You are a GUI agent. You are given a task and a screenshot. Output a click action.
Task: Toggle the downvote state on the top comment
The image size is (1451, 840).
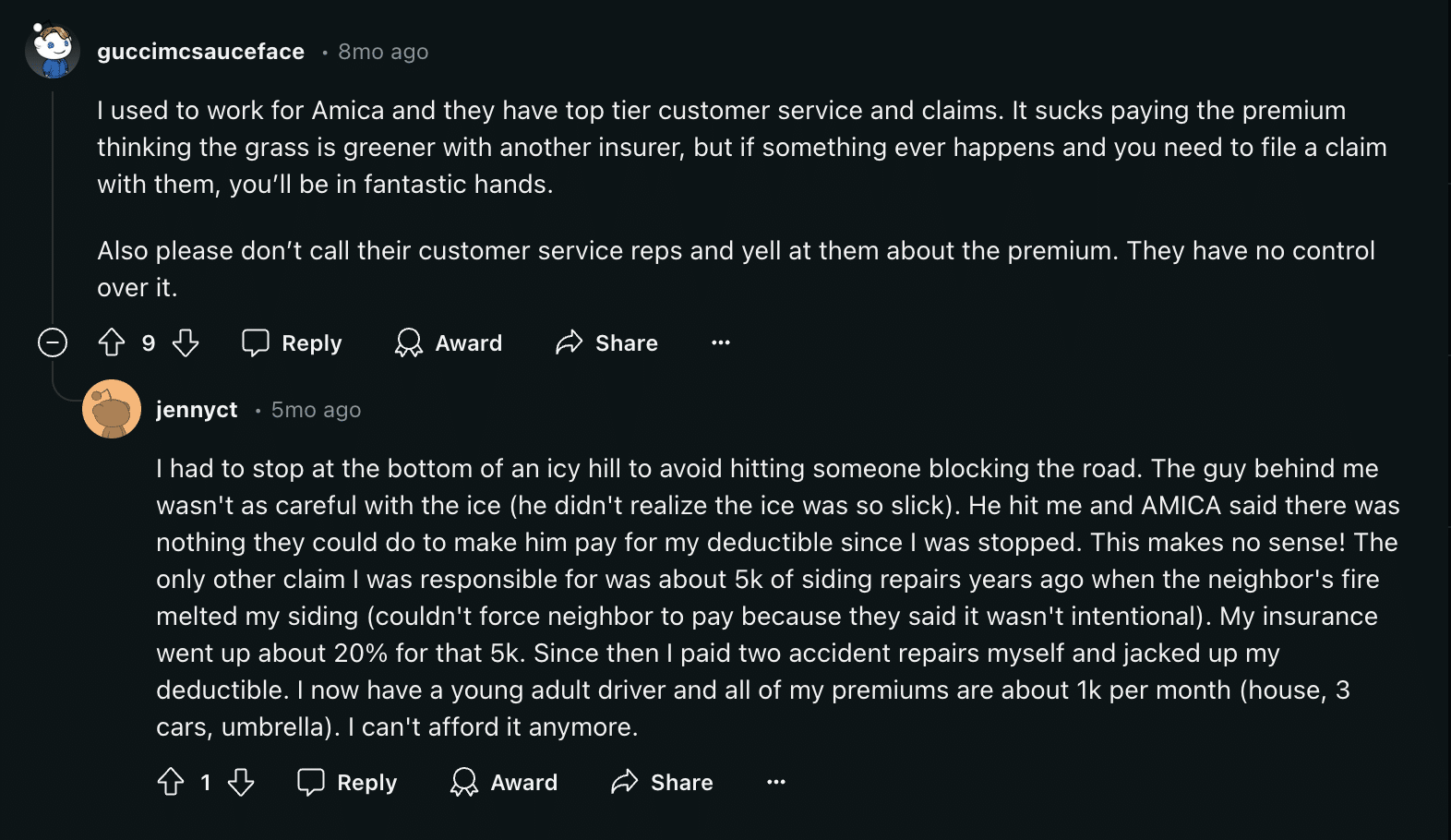pos(186,342)
